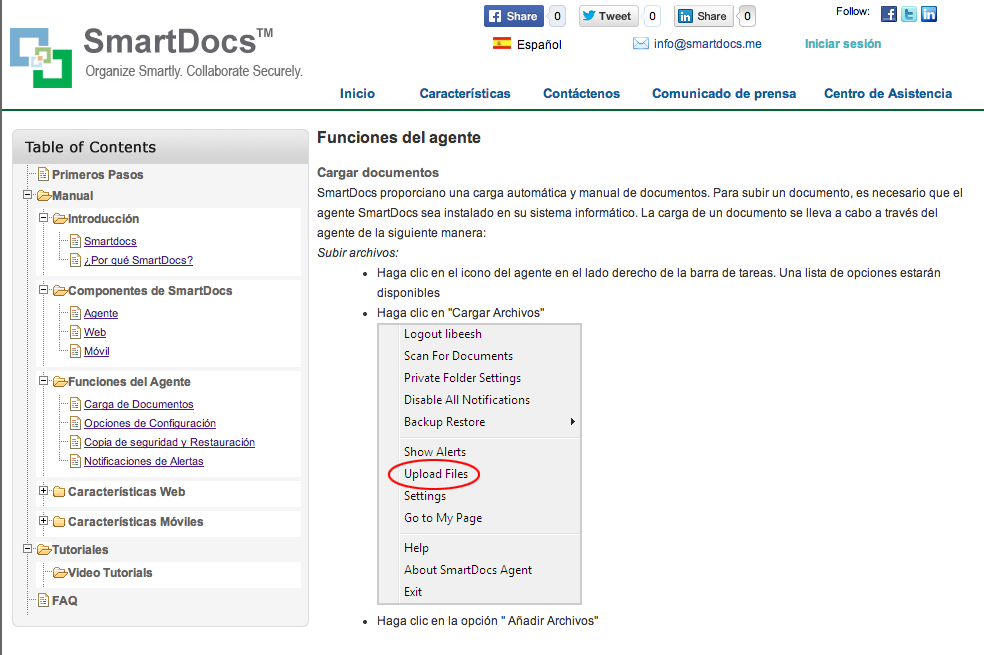Click the Agente page icon
984x655 pixels.
click(x=75, y=313)
